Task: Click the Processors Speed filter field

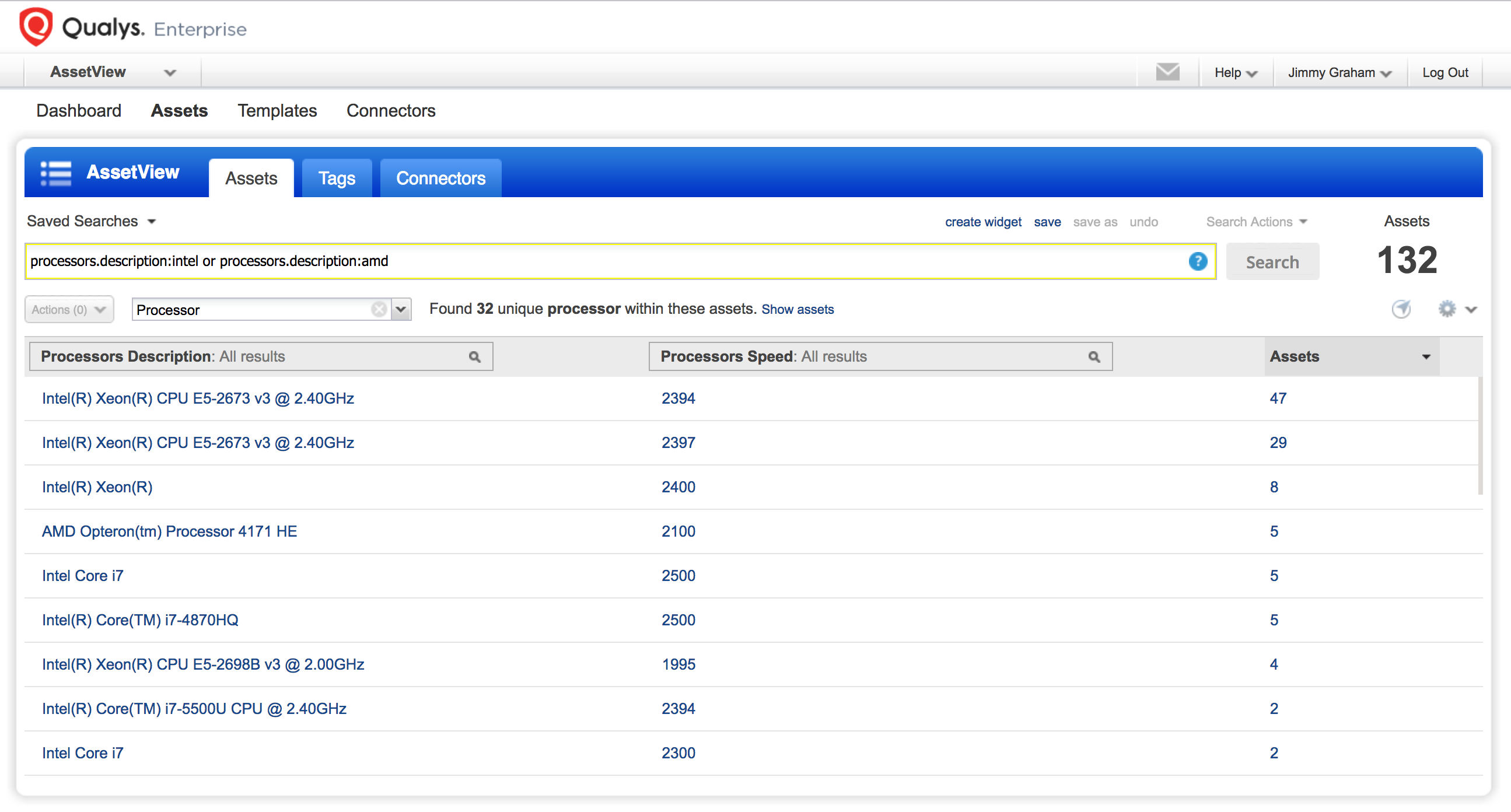Action: (880, 357)
